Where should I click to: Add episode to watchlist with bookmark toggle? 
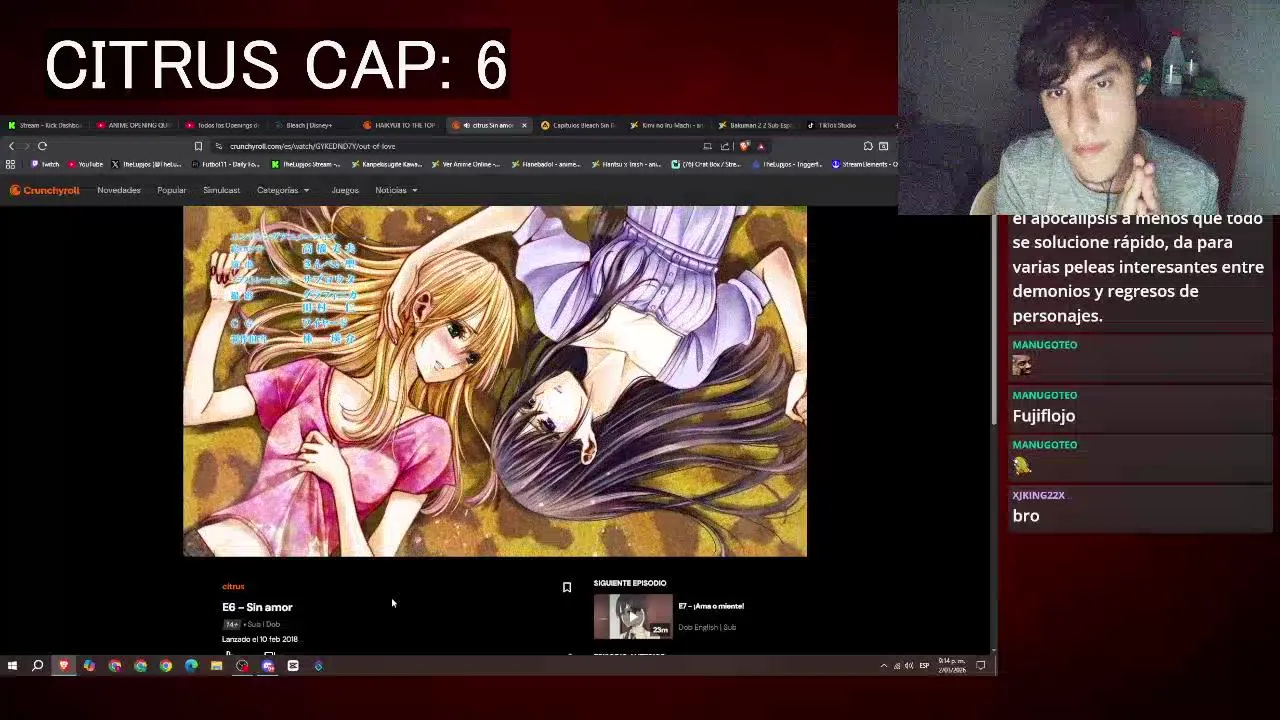pos(566,587)
